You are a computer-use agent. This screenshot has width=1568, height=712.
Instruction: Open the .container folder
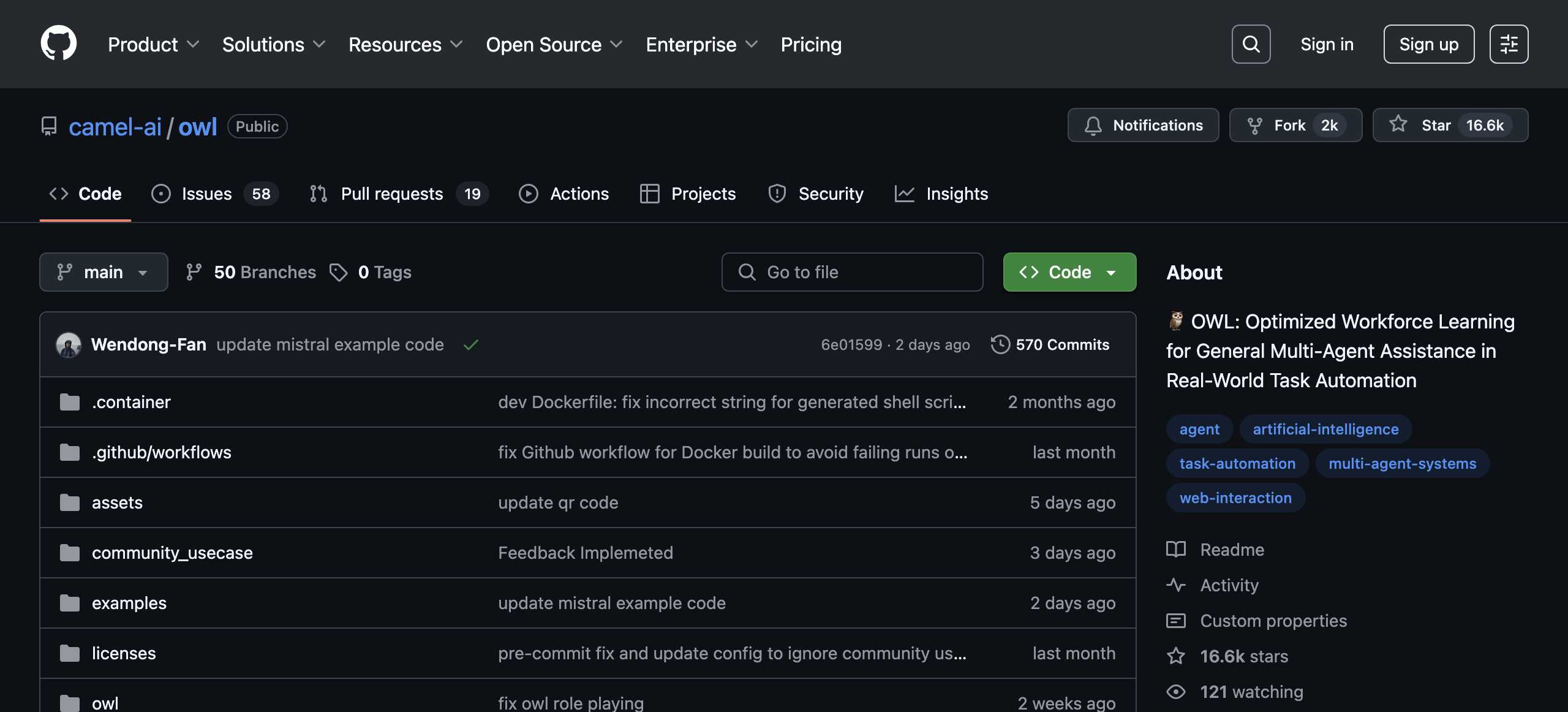(x=131, y=402)
